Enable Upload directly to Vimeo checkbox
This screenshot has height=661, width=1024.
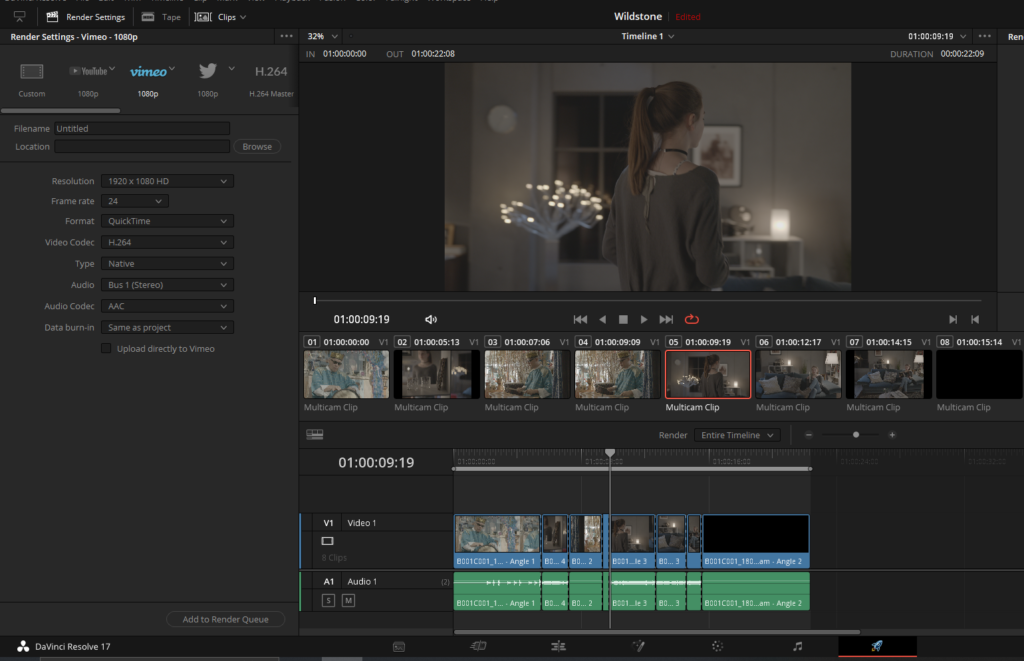pyautogui.click(x=106, y=349)
